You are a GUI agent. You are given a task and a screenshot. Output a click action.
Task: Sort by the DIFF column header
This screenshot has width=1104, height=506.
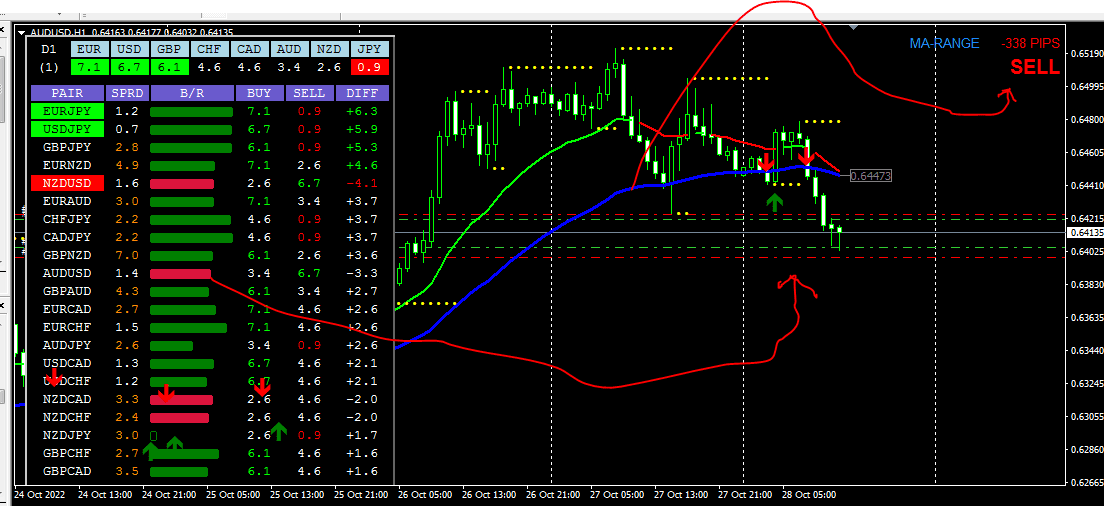(362, 93)
